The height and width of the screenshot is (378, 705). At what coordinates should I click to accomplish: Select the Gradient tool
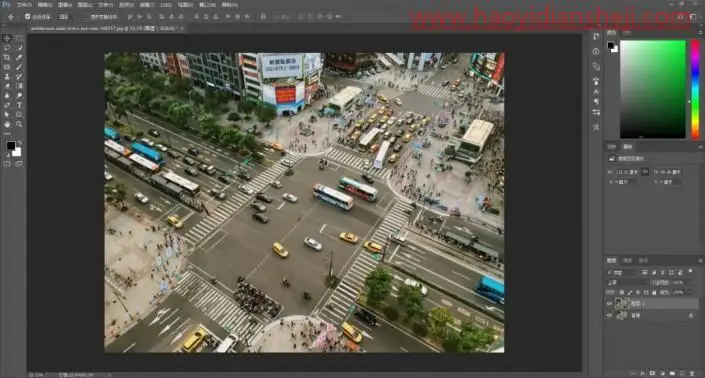(19, 86)
